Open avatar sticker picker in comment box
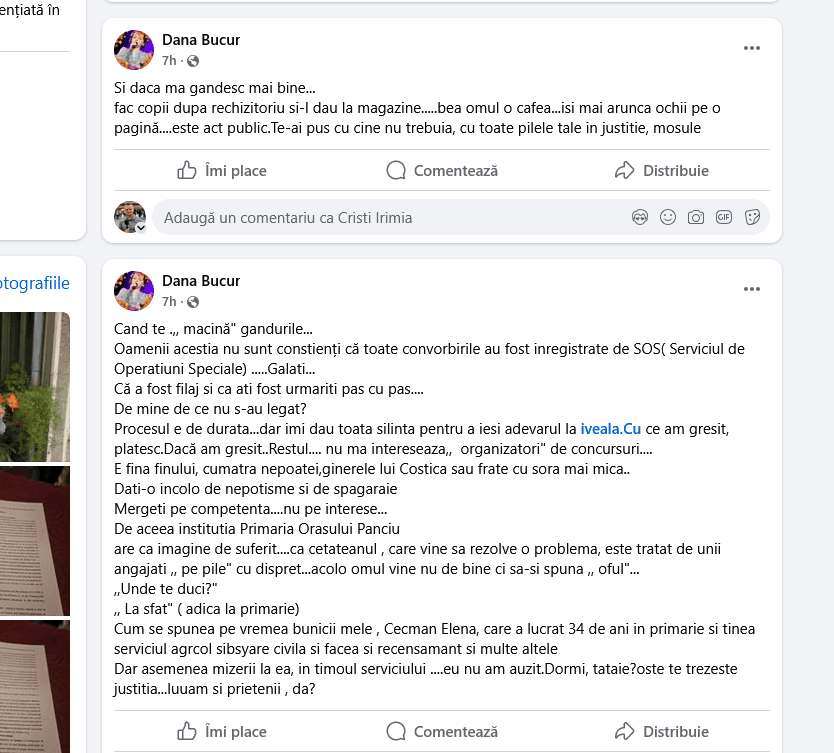Viewport: 834px width, 753px height. click(641, 217)
